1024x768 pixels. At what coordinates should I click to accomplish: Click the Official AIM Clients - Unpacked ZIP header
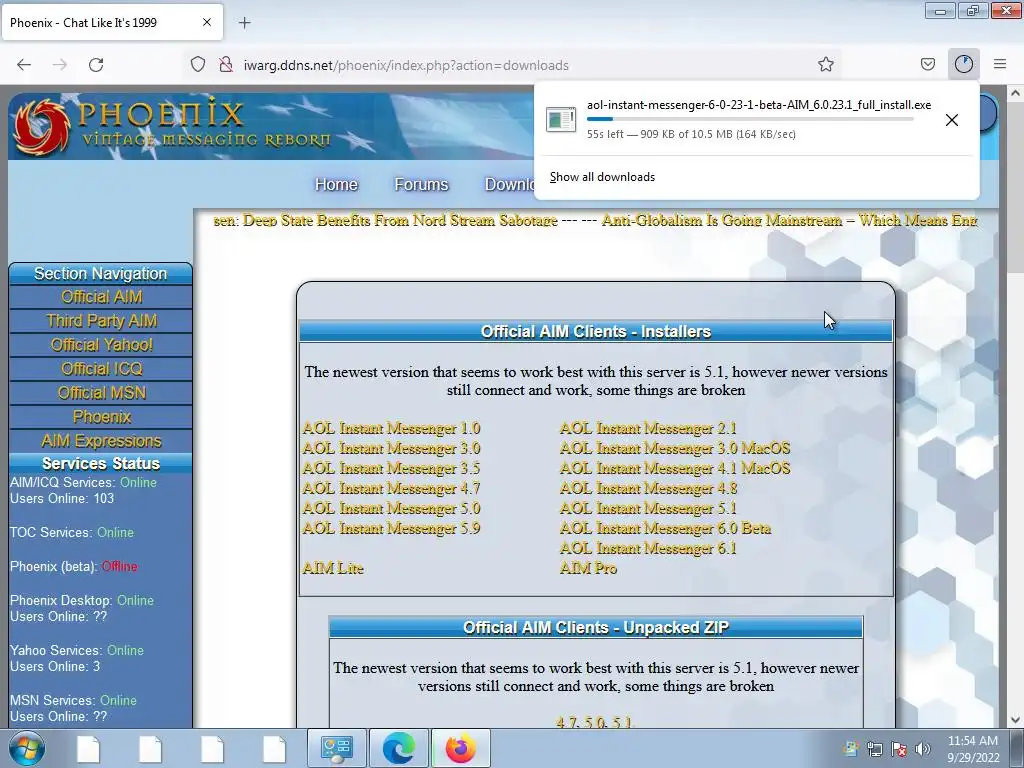pos(596,628)
